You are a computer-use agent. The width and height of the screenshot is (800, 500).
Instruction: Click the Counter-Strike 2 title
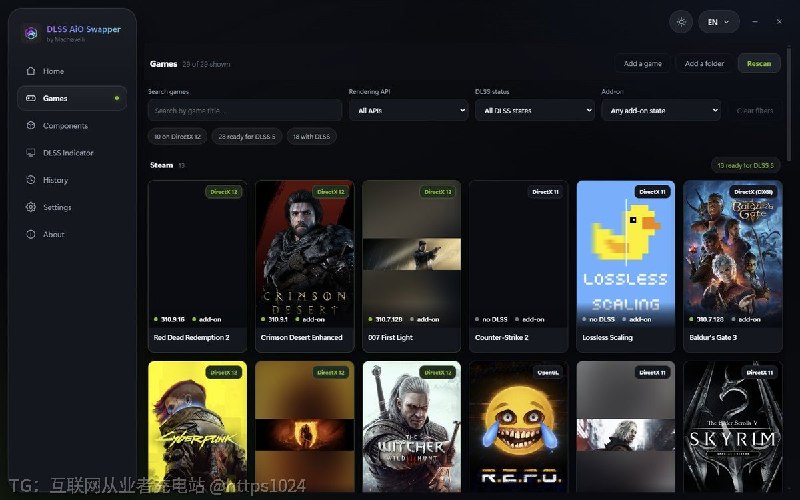pos(502,337)
